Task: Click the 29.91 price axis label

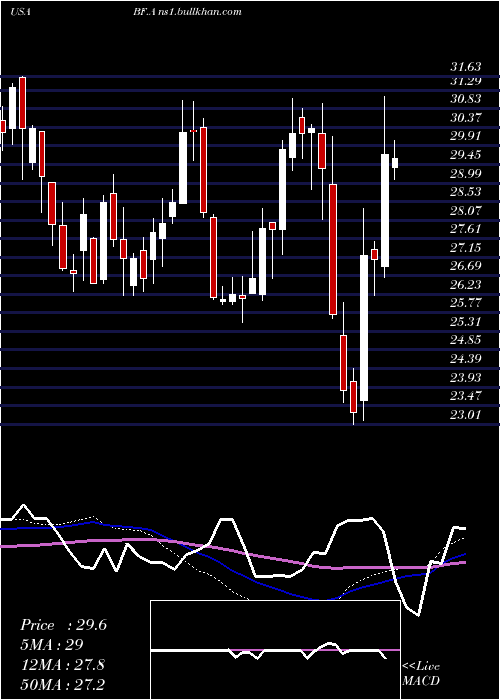Action: pyautogui.click(x=466, y=136)
